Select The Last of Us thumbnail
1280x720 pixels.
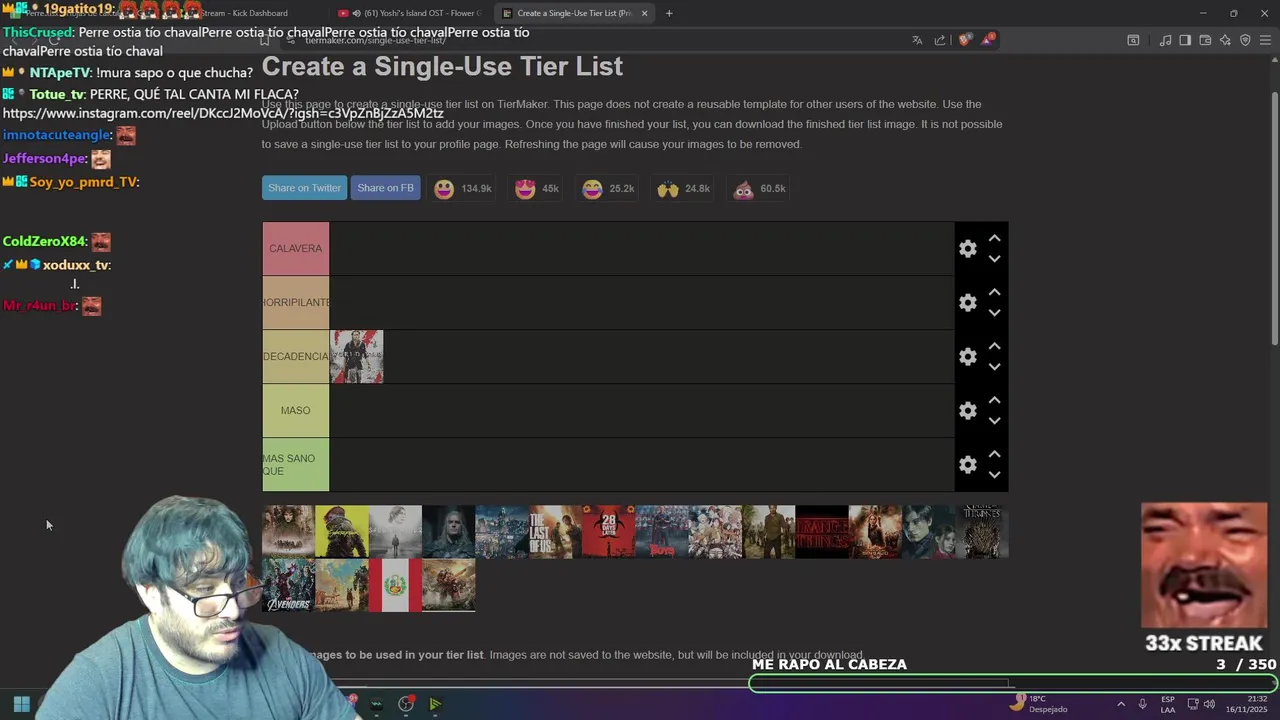pyautogui.click(x=555, y=531)
